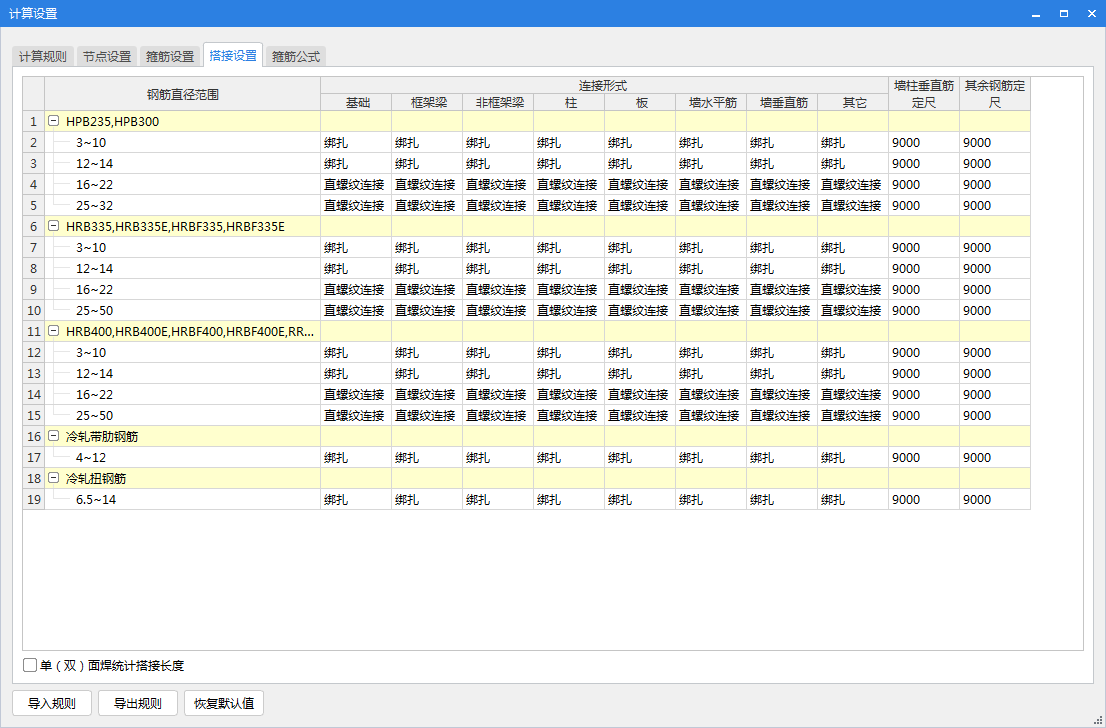Click the 板 column header

point(640,102)
